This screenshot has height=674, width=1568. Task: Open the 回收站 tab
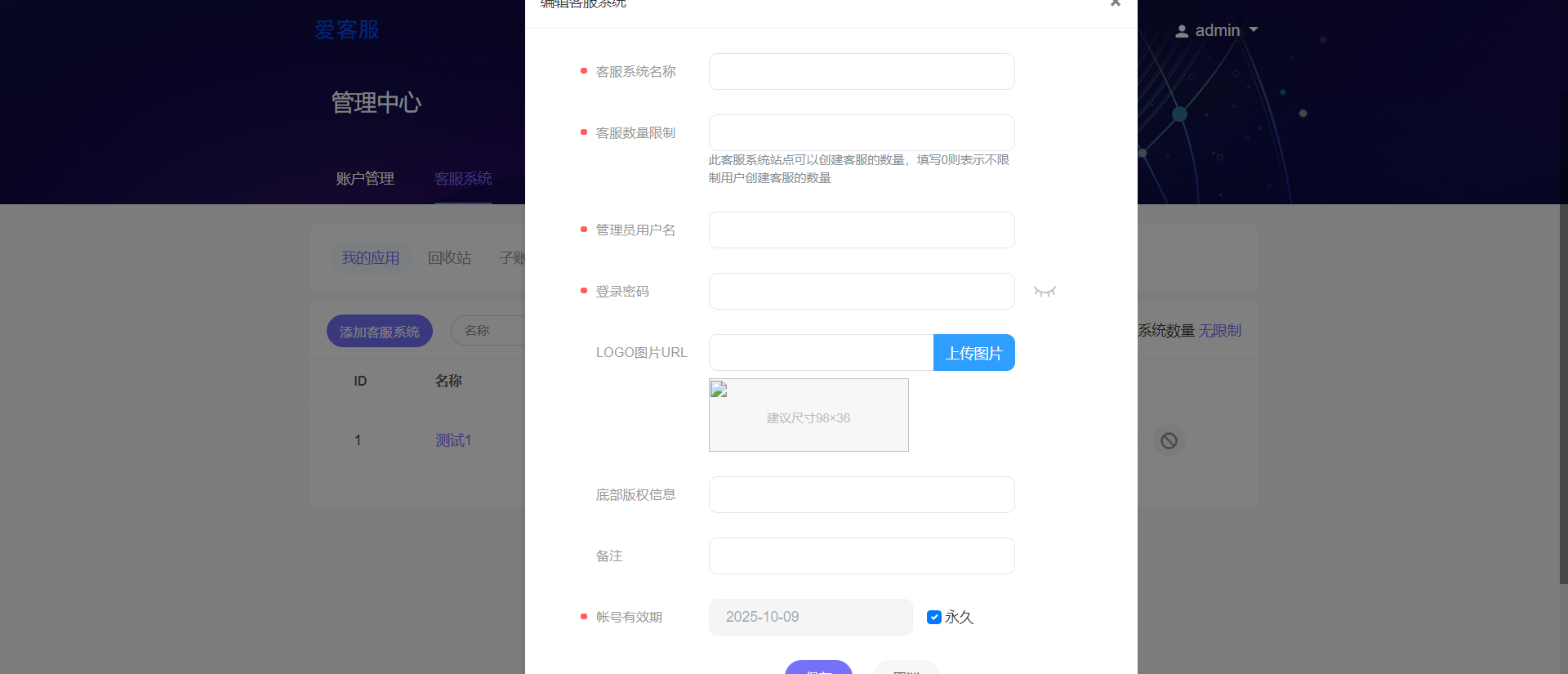(449, 258)
